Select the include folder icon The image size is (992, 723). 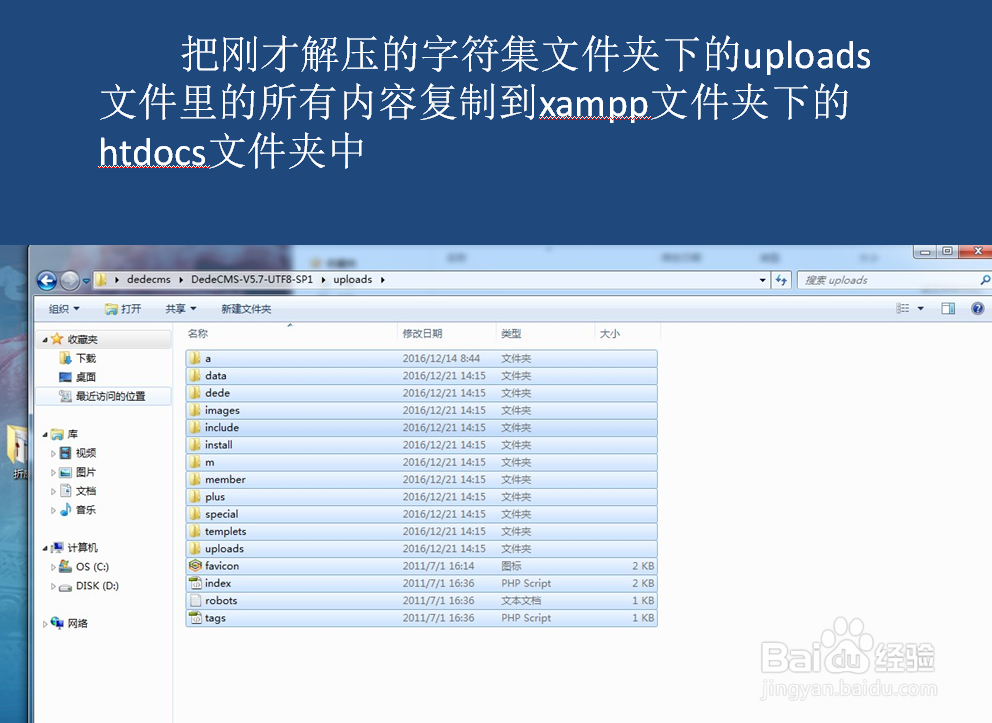point(195,427)
